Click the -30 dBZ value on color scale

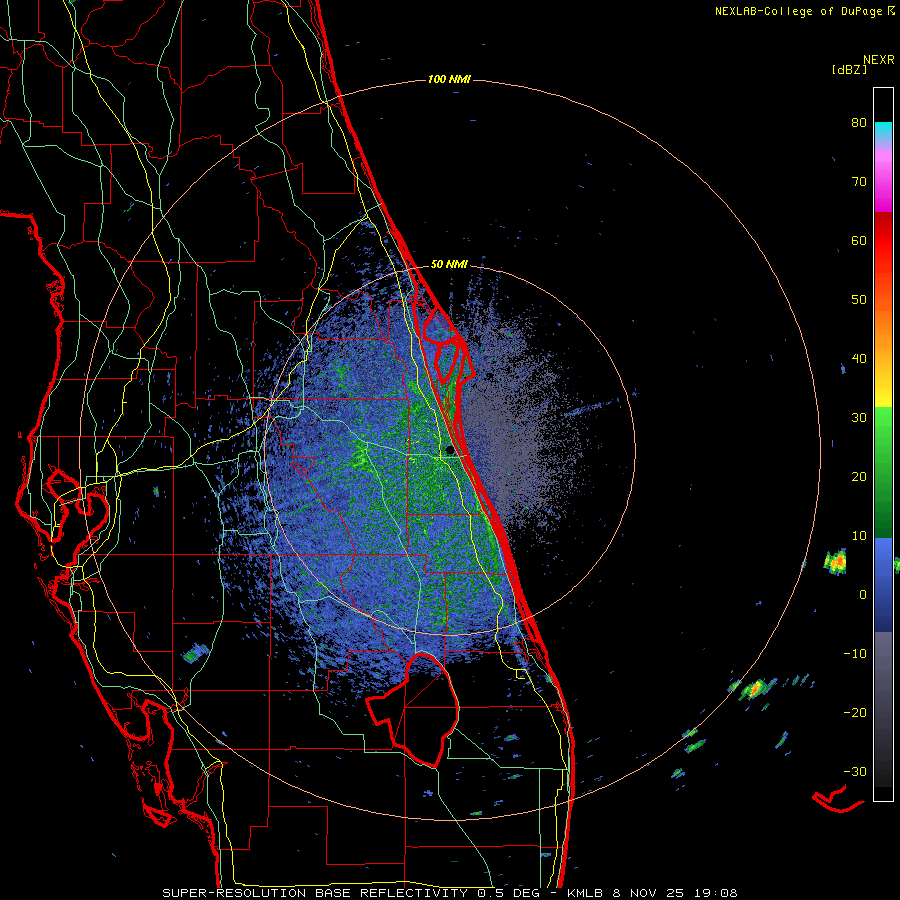click(855, 771)
